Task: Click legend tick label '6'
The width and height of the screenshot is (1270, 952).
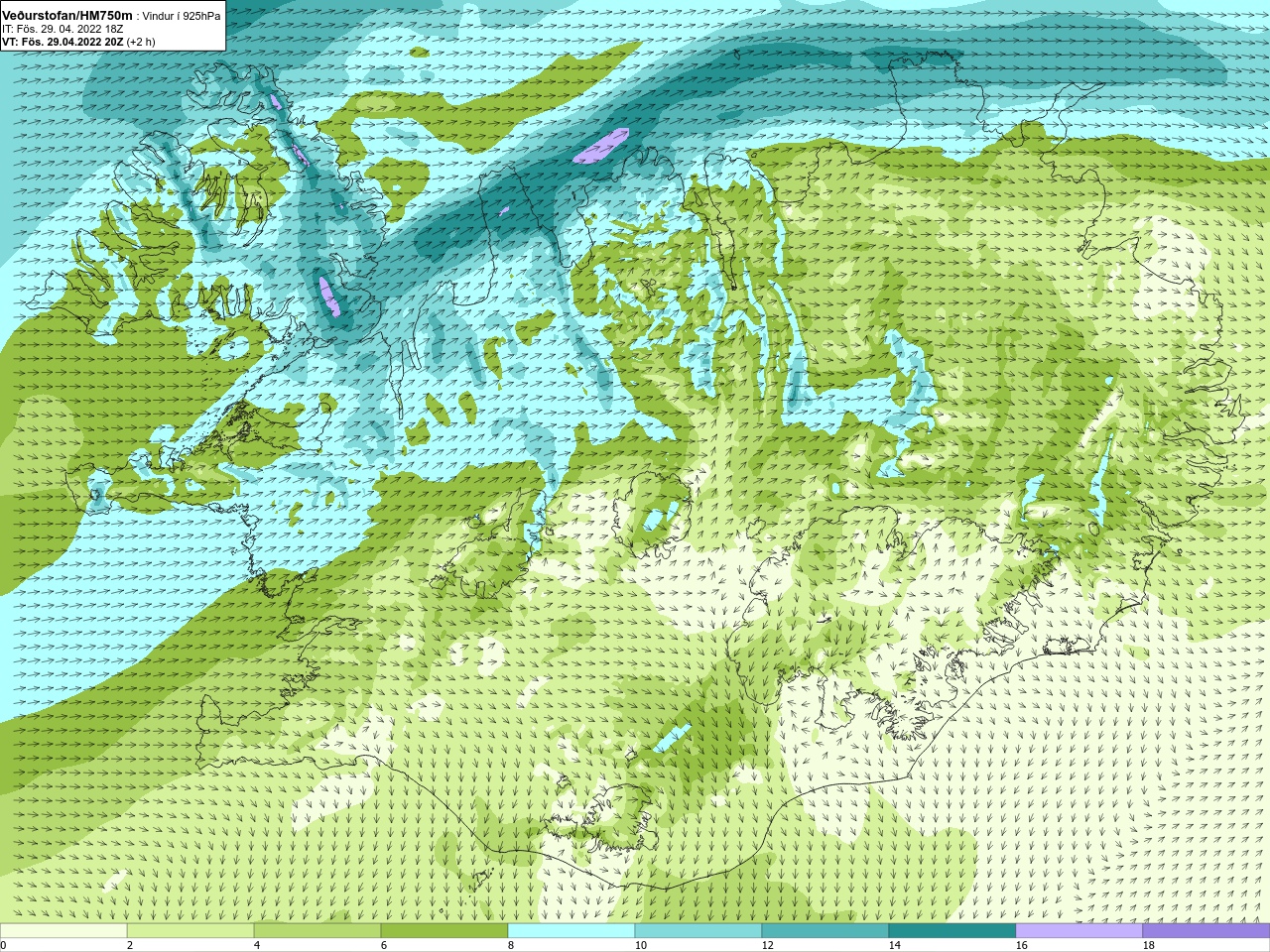Action: (384, 945)
